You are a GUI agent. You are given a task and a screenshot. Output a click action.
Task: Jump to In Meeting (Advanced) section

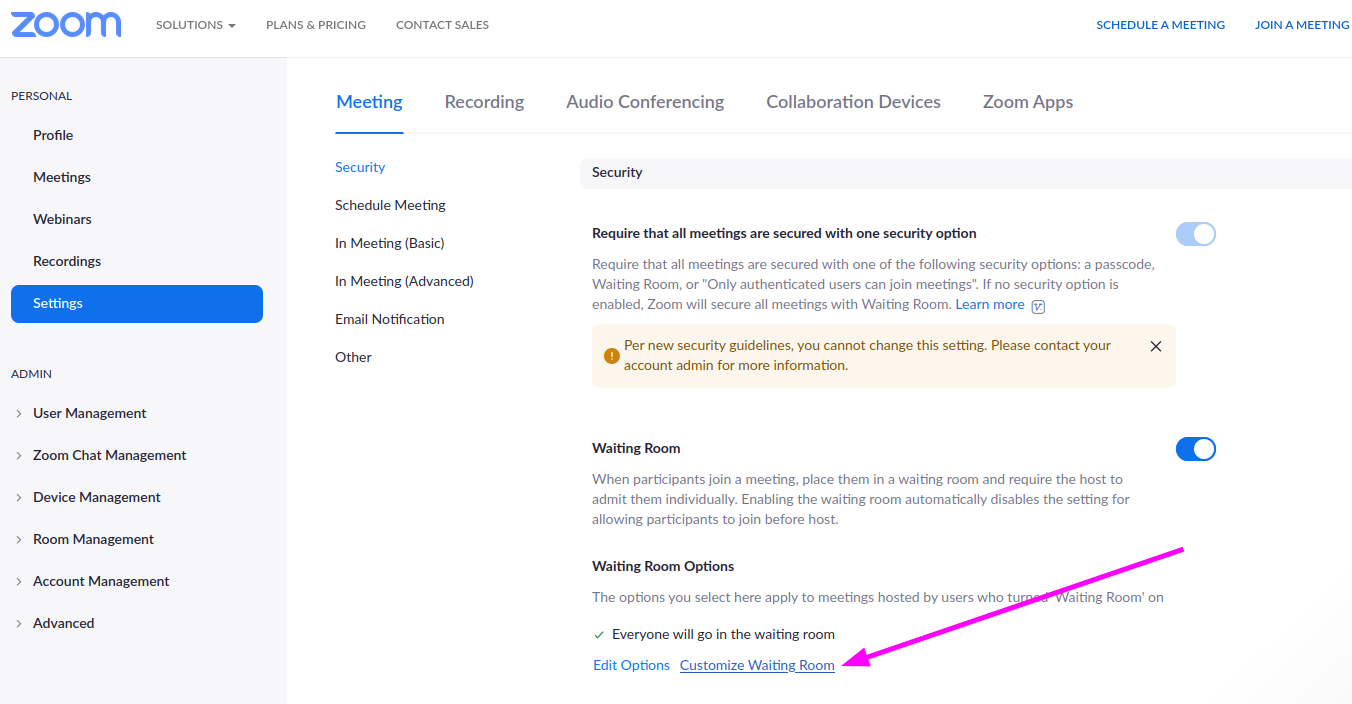click(x=404, y=281)
